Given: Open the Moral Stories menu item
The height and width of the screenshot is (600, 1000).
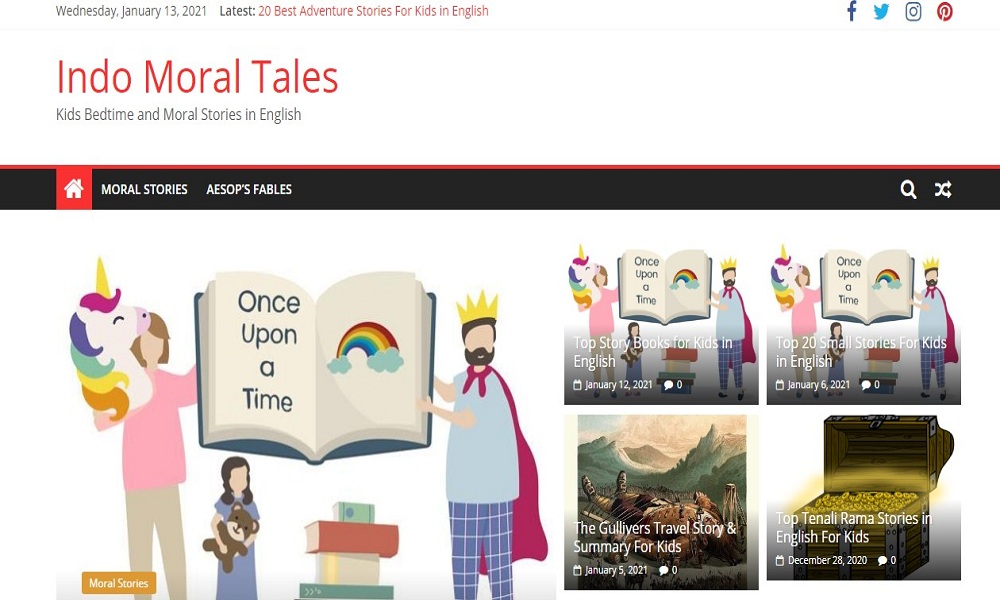Looking at the screenshot, I should pos(144,189).
